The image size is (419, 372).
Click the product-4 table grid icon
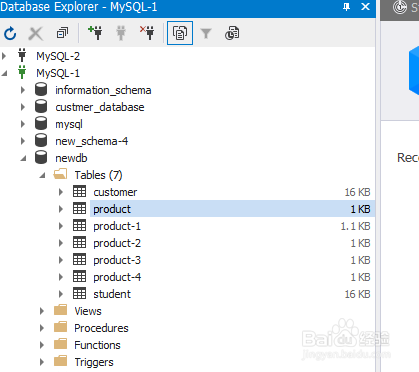click(79, 277)
